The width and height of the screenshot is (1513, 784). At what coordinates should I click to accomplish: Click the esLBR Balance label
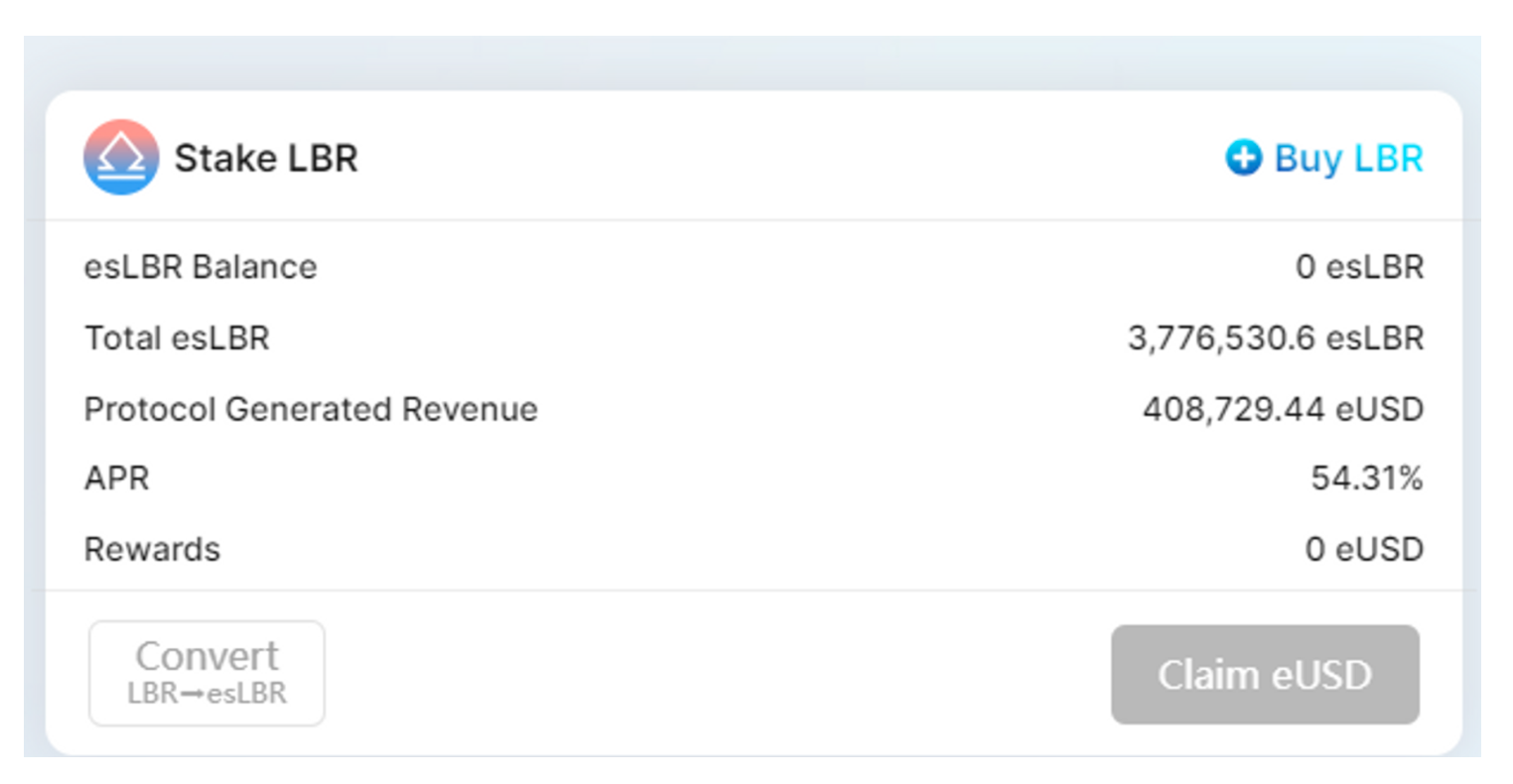tap(201, 267)
